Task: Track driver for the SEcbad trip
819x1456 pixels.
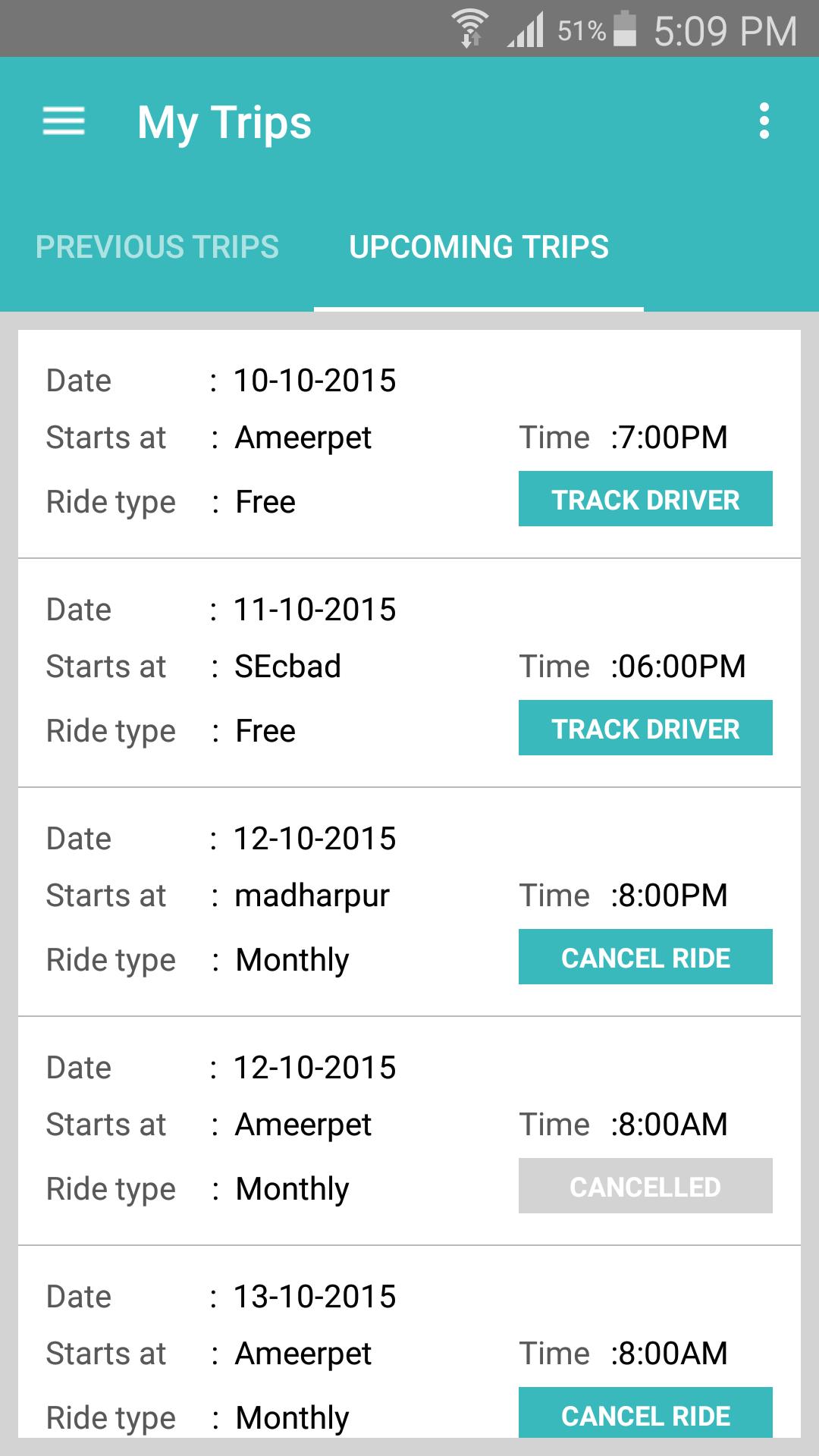Action: click(645, 728)
